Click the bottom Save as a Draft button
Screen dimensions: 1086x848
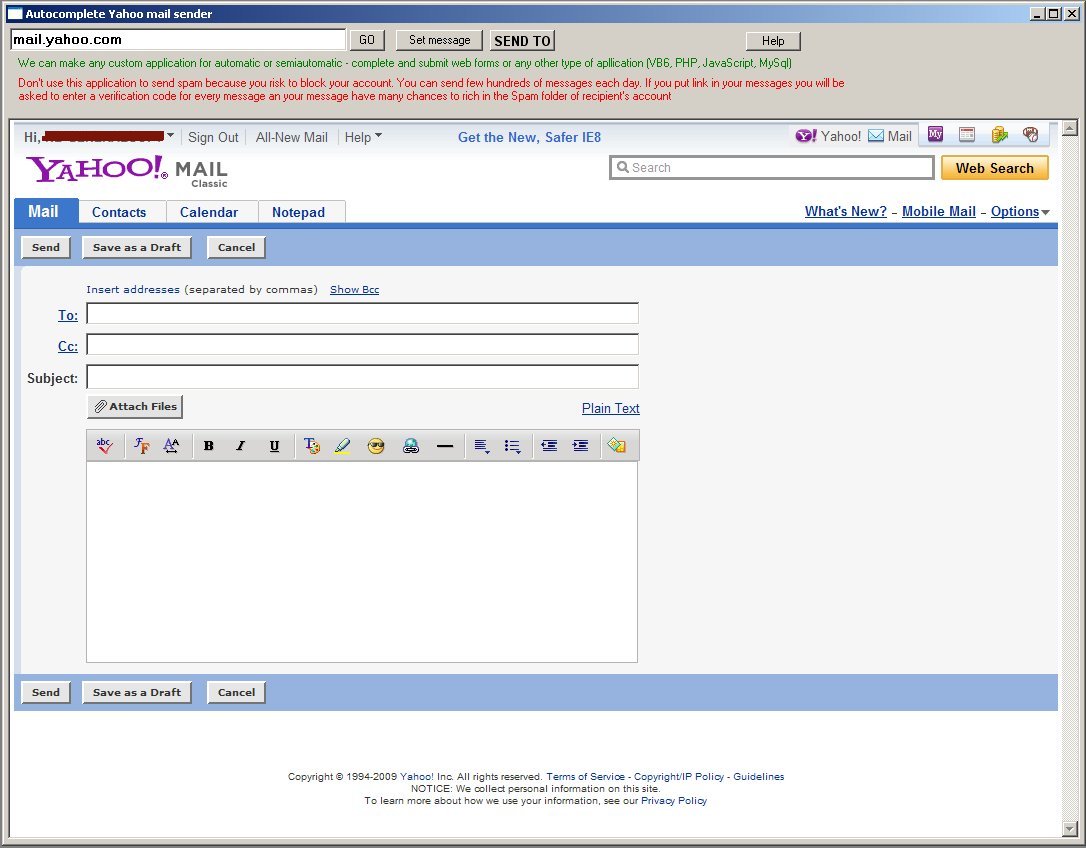(136, 692)
